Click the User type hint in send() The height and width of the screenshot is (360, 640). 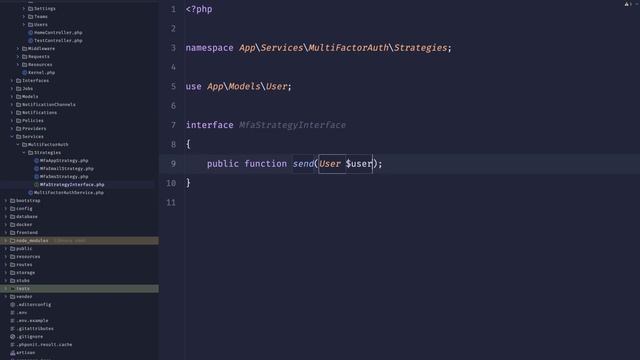coord(330,164)
